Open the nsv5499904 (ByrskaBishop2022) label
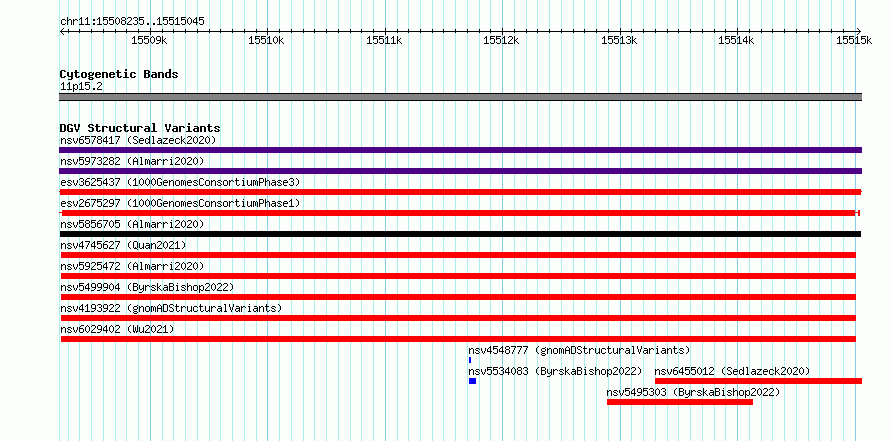Image resolution: width=890 pixels, height=441 pixels. pos(147,287)
